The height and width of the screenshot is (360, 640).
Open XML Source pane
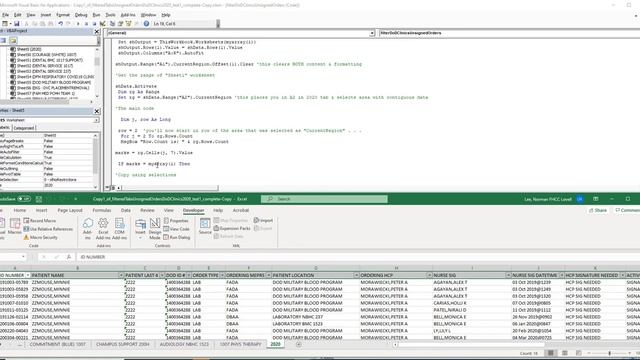click(x=205, y=226)
